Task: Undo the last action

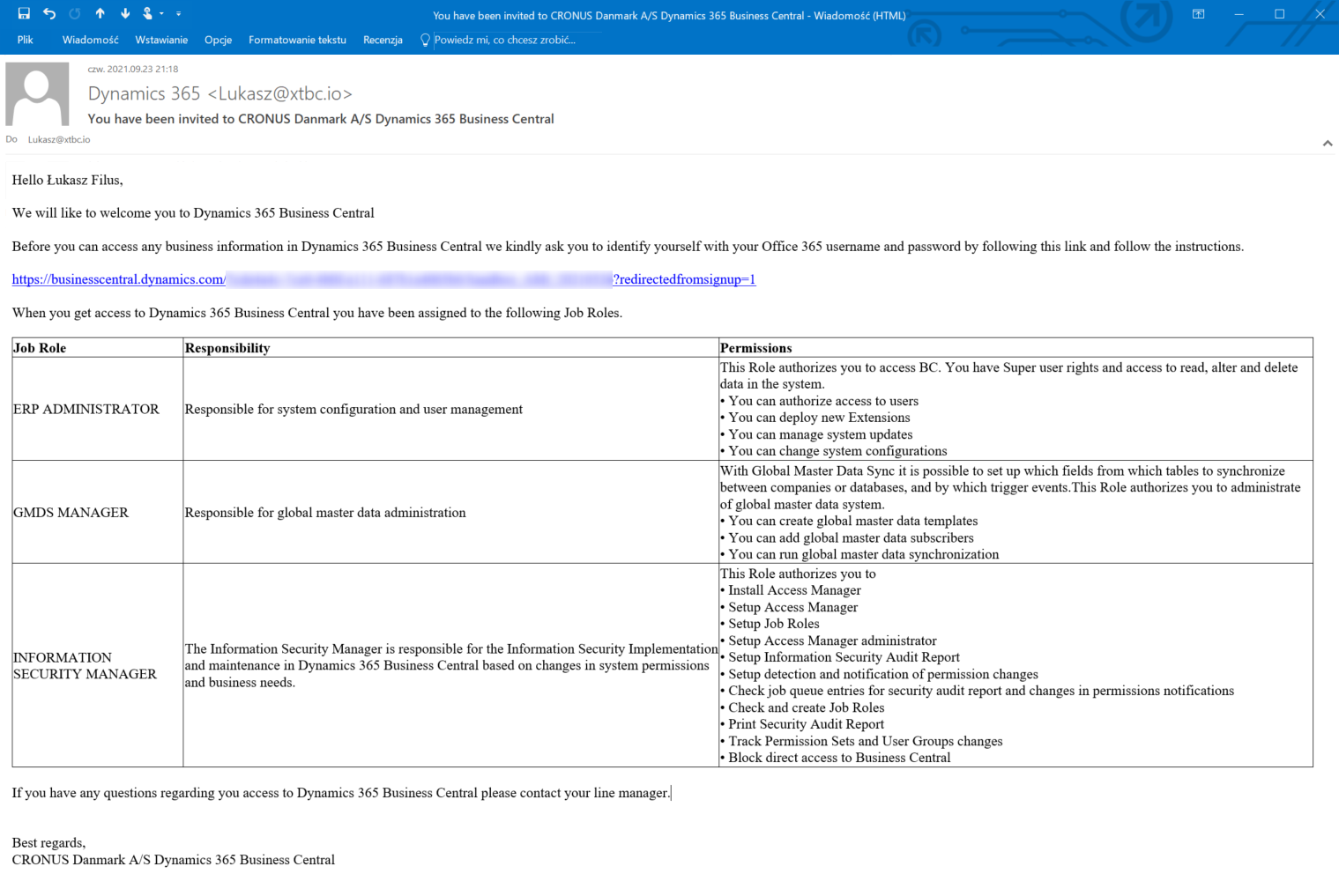Action: (x=49, y=13)
